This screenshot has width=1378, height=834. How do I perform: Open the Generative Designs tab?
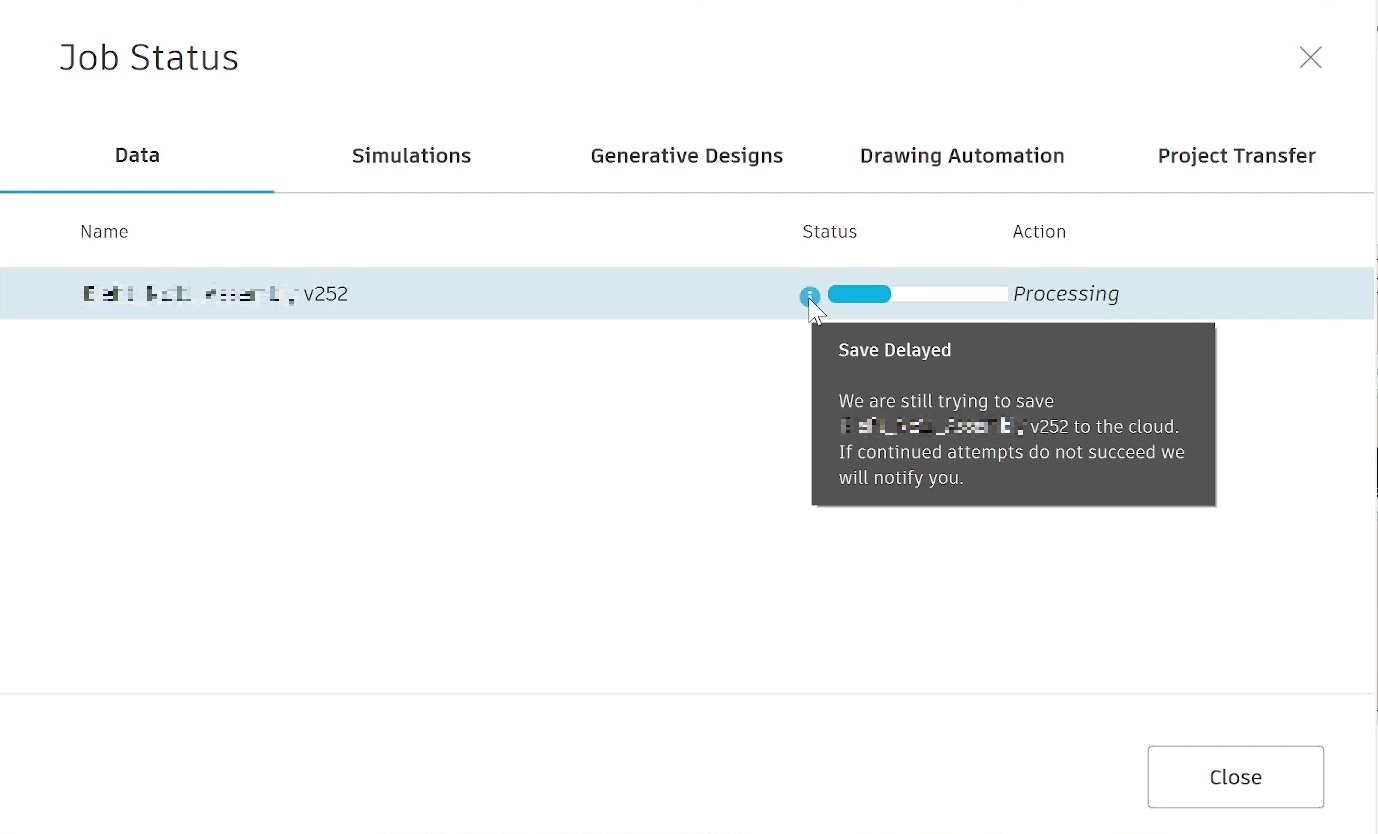coord(686,156)
